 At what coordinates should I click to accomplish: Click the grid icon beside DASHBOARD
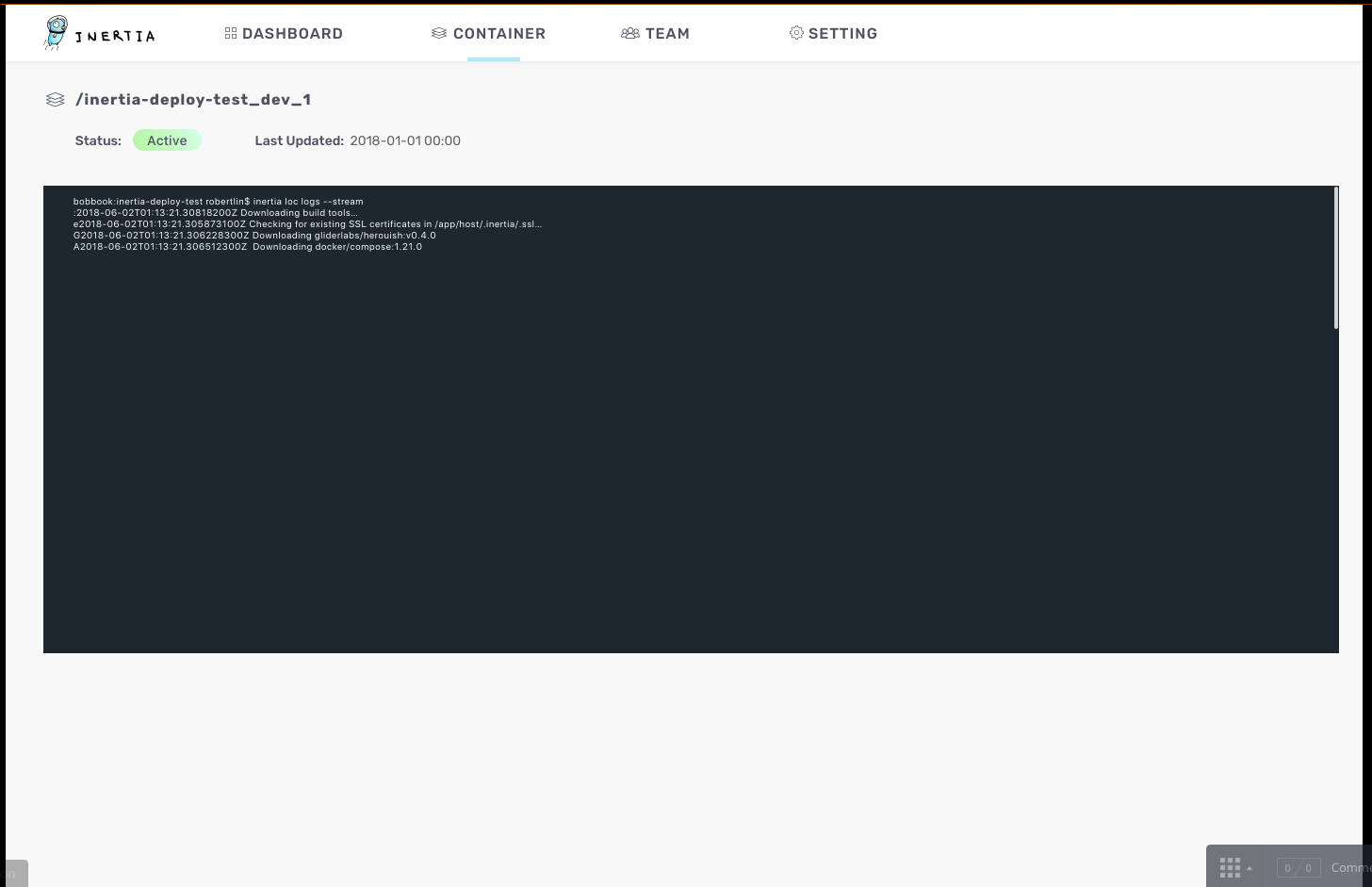pyautogui.click(x=231, y=32)
